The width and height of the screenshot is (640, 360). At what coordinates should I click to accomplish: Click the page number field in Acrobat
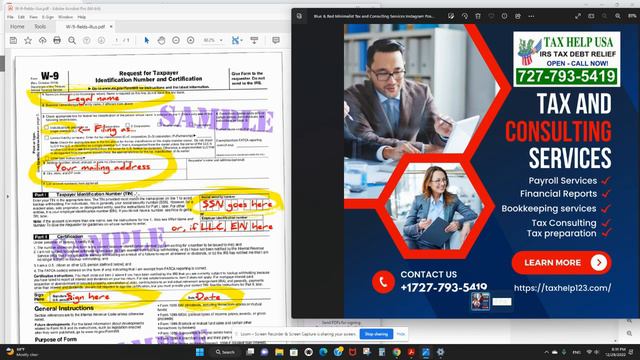(117, 40)
